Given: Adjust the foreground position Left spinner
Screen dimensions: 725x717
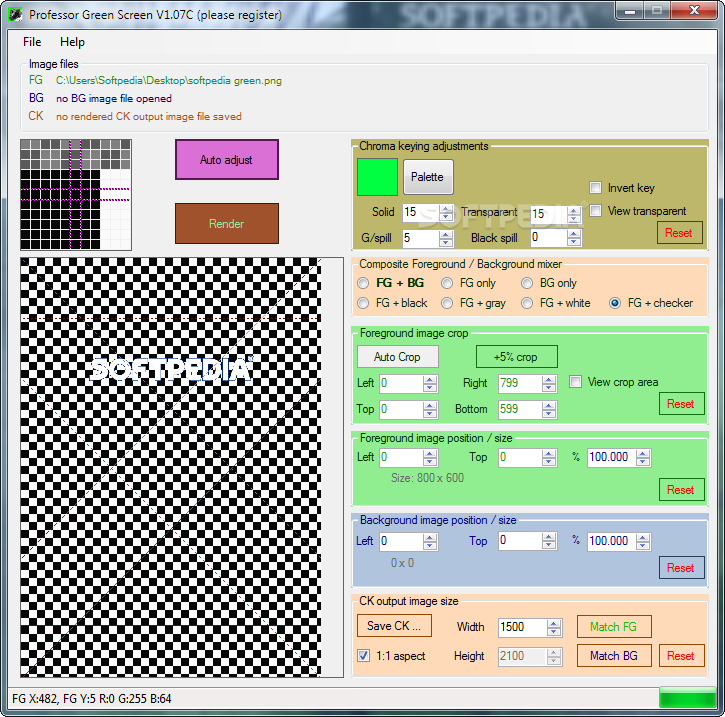Looking at the screenshot, I should tap(430, 457).
